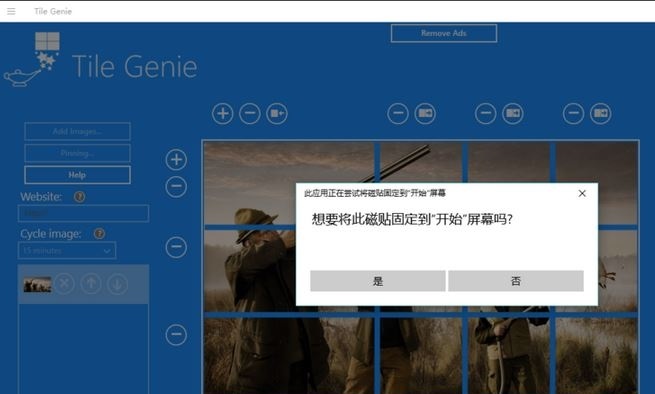Click the Remove Ads button

click(444, 33)
